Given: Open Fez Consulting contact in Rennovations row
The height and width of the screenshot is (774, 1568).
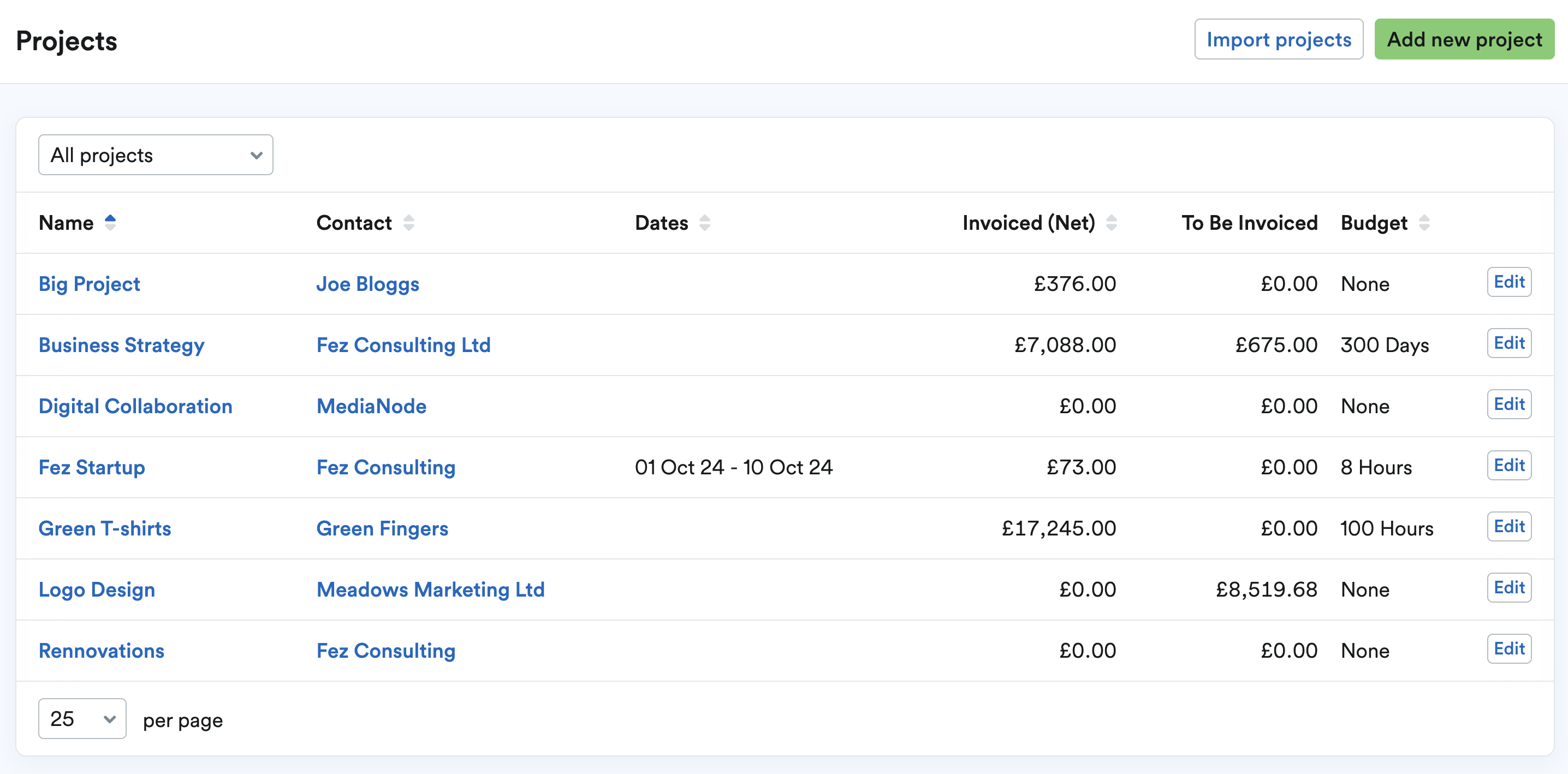Looking at the screenshot, I should tap(386, 651).
